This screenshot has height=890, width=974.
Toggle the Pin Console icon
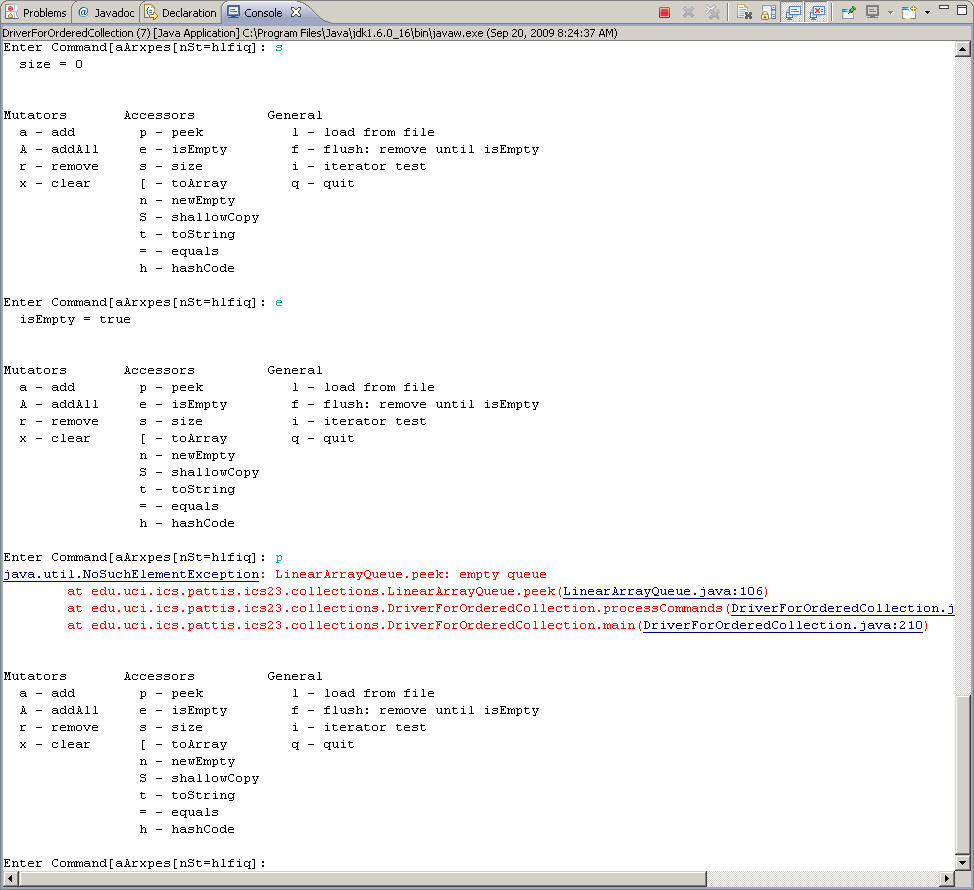click(849, 13)
